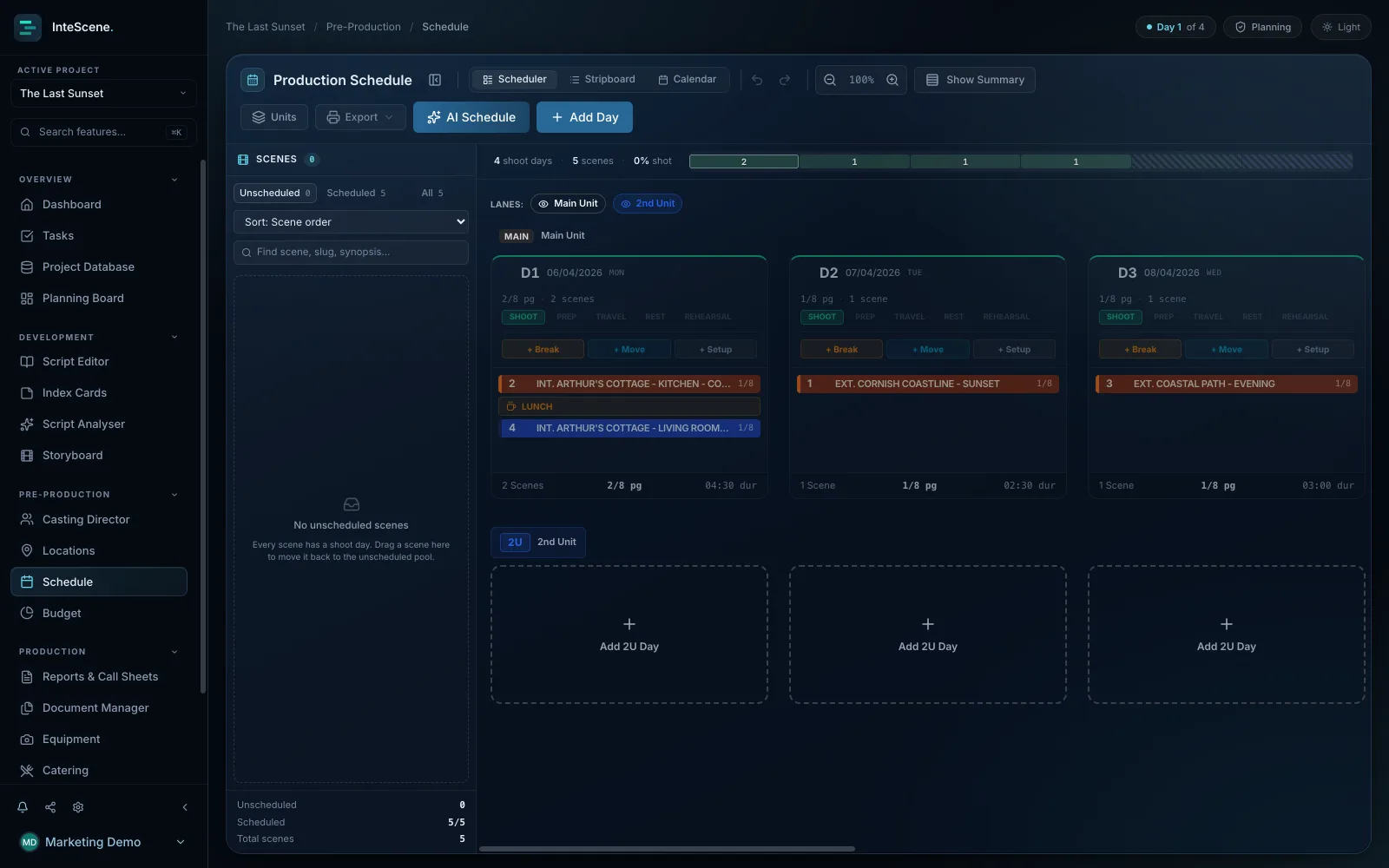Toggle 2nd Unit lane visibility
Viewport: 1389px width, 868px height.
point(648,204)
